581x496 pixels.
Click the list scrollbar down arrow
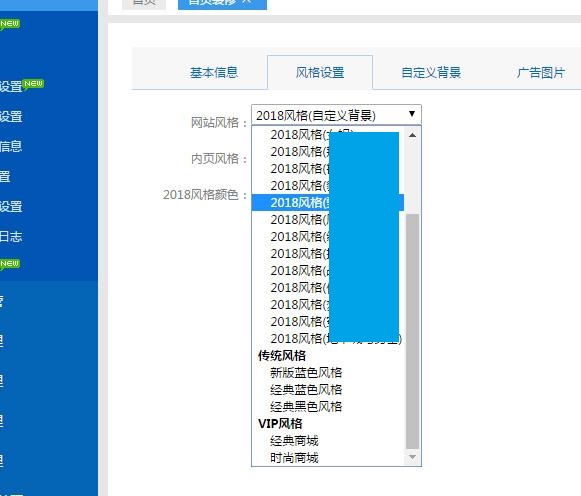click(412, 457)
